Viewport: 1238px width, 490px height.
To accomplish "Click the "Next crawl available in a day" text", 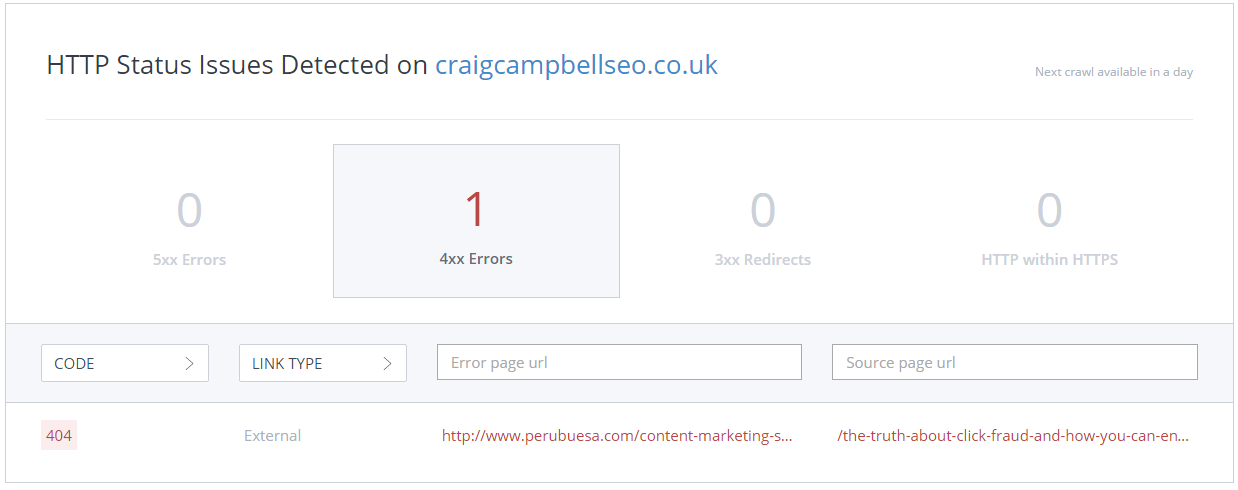I will (x=1113, y=72).
